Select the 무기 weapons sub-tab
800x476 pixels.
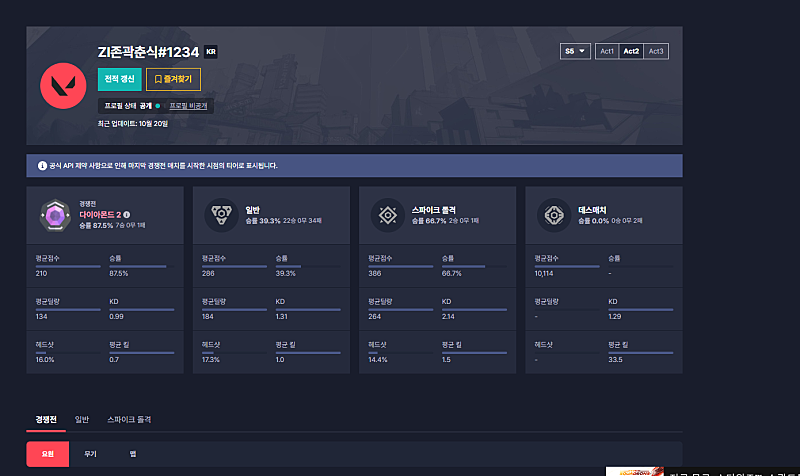[x=90, y=454]
